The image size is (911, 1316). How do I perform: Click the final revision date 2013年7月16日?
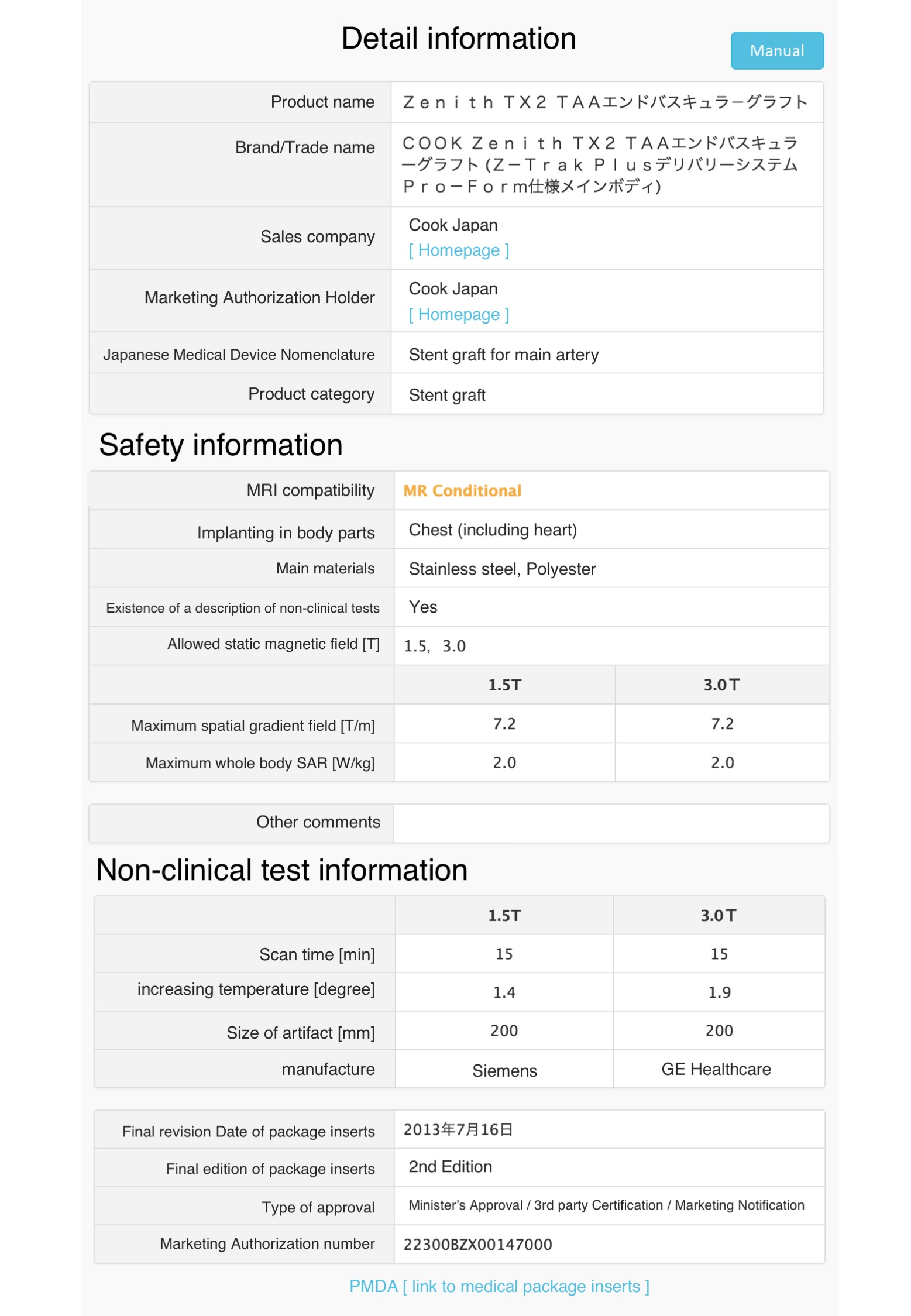tap(458, 1129)
